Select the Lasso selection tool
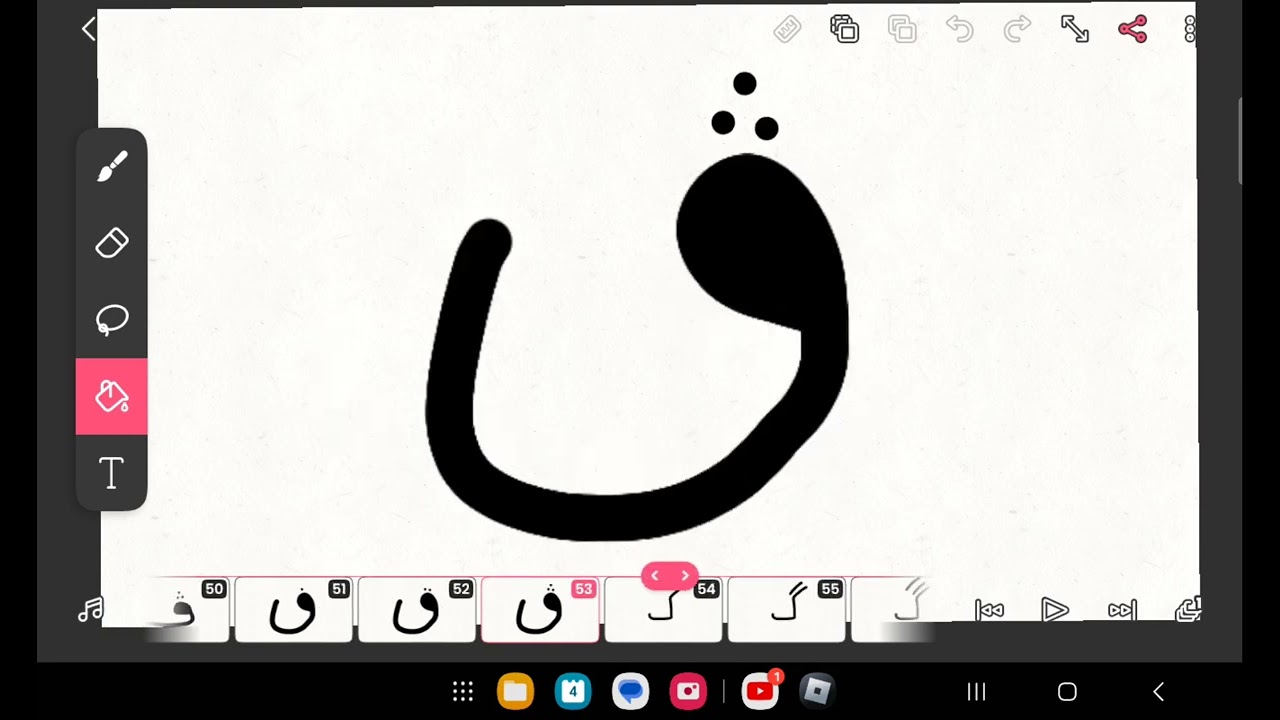 click(x=112, y=320)
